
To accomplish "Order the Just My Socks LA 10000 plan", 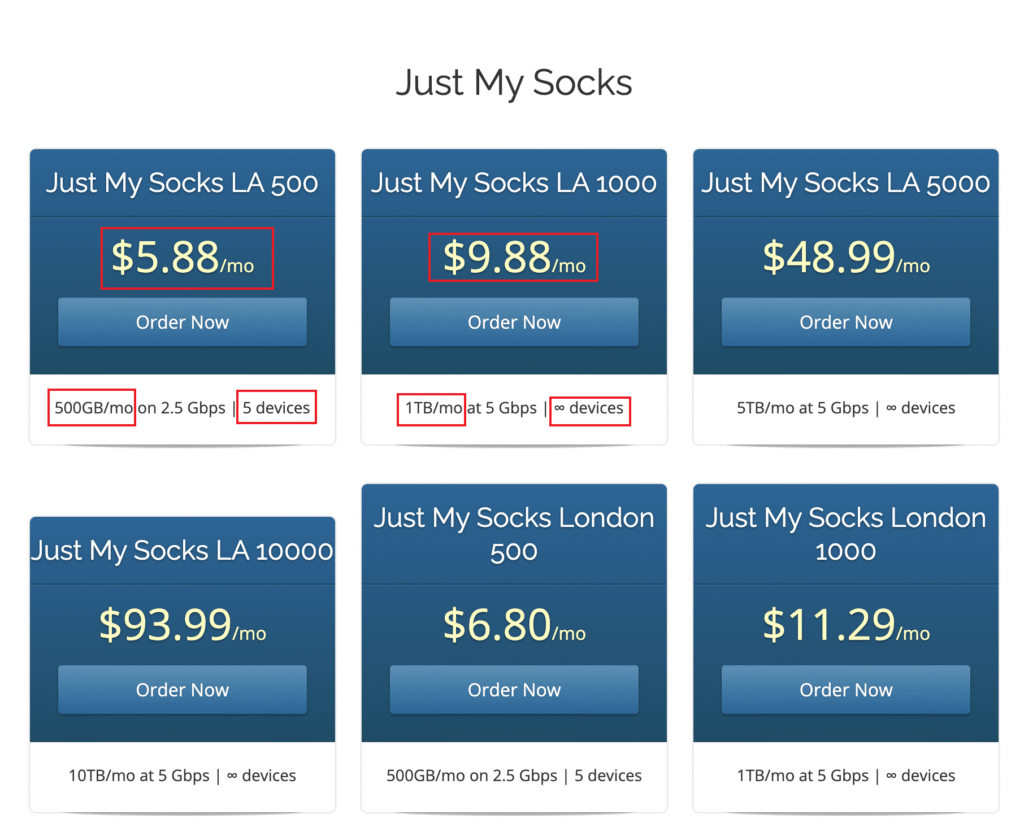I will (182, 690).
